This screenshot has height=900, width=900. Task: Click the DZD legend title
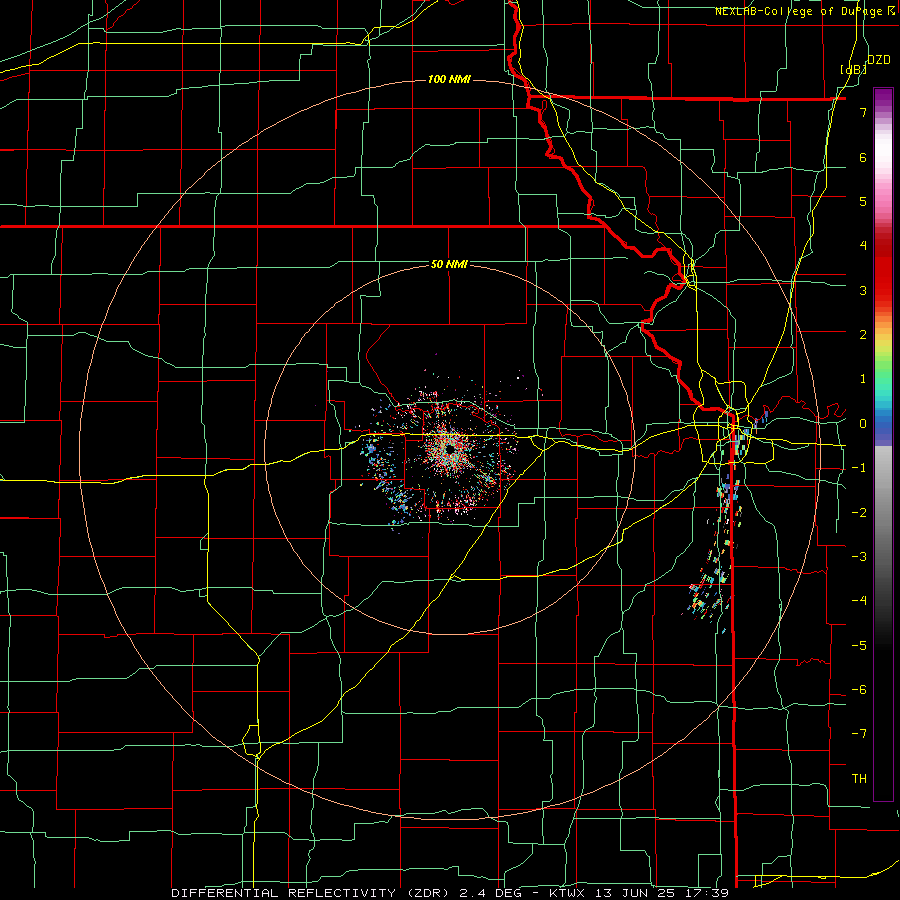click(x=879, y=60)
